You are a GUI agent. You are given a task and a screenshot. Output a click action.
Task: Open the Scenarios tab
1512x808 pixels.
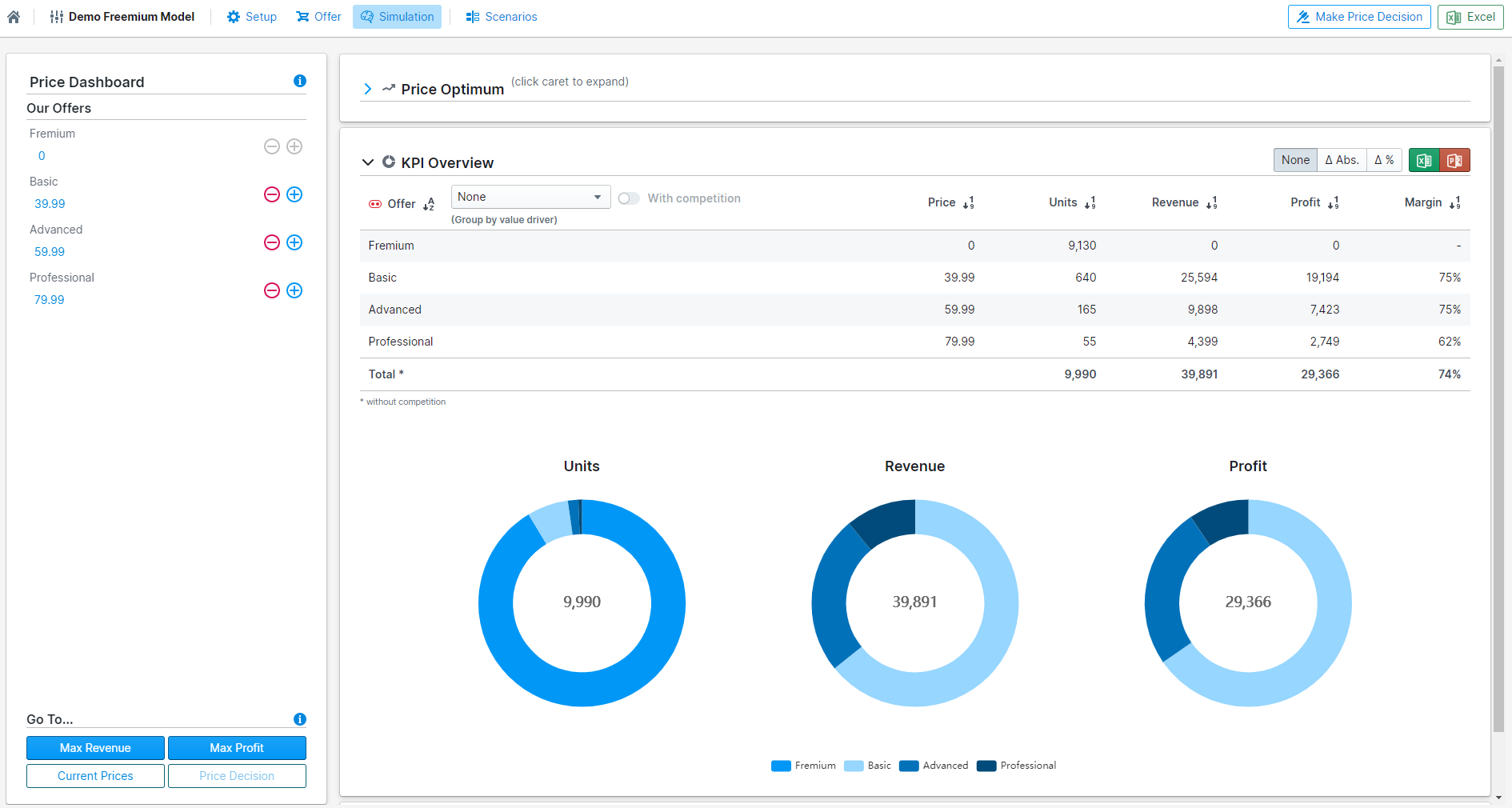(x=502, y=17)
